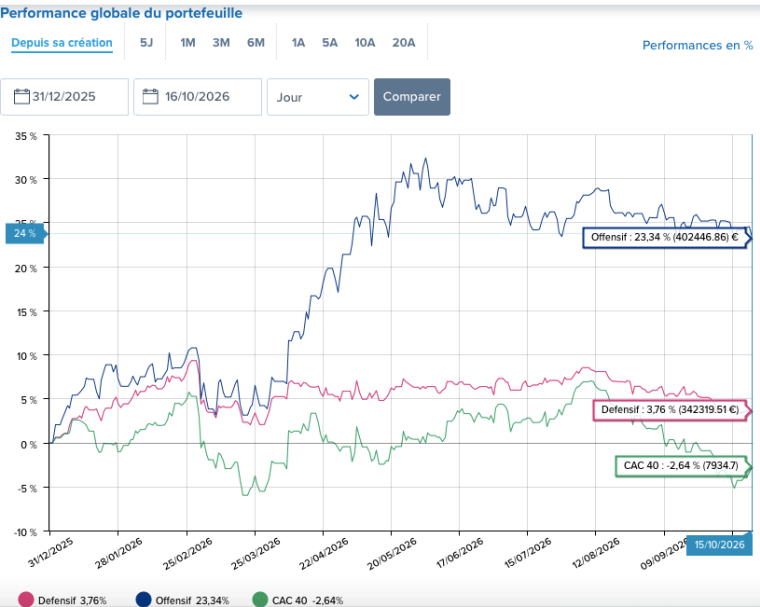Screen dimensions: 760x607
Task: Click the 12/08/2026 x-axis label
Action: coord(596,554)
